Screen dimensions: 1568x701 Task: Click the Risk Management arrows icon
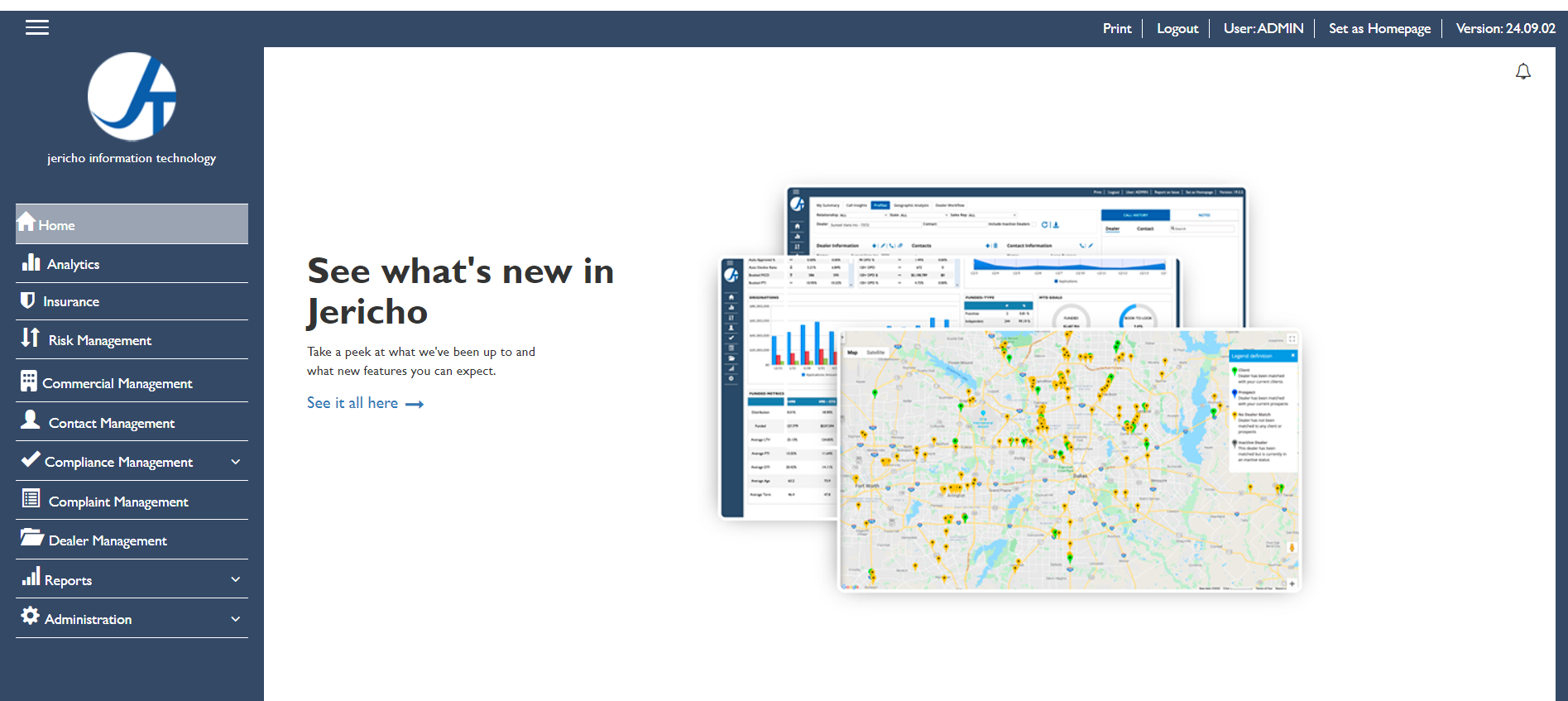pos(31,338)
